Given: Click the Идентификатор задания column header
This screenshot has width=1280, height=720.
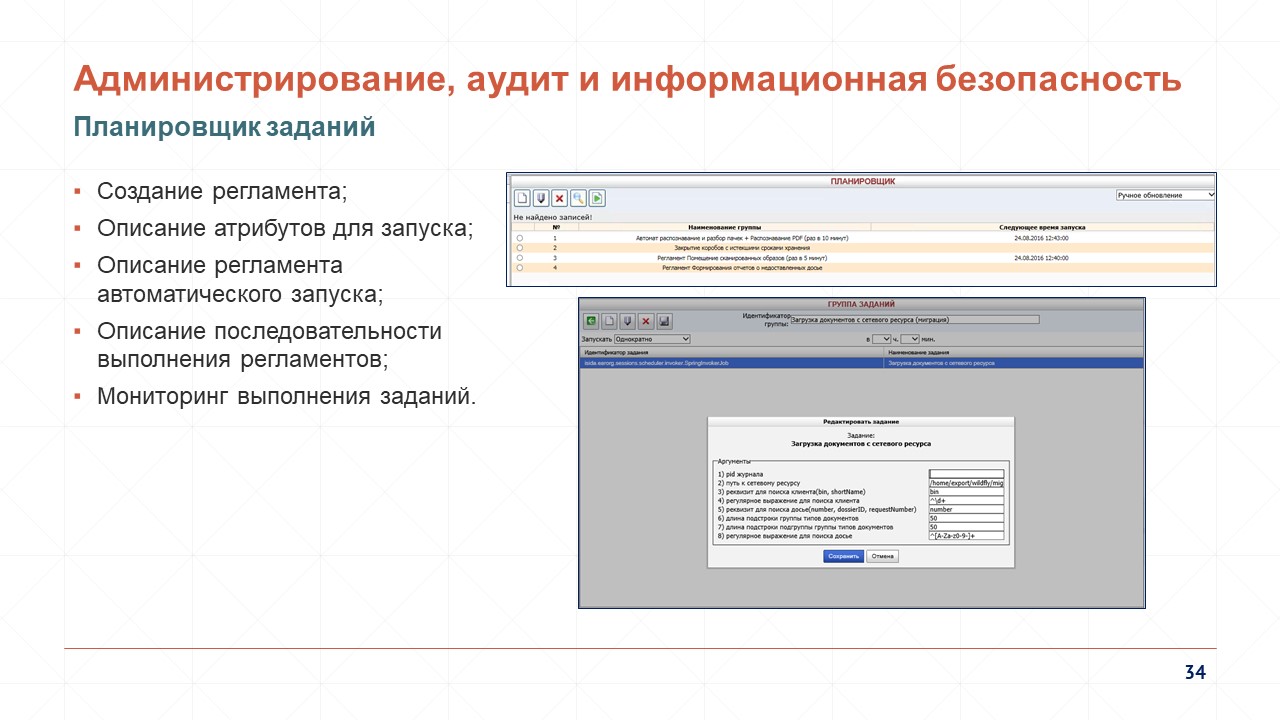Looking at the screenshot, I should 732,353.
